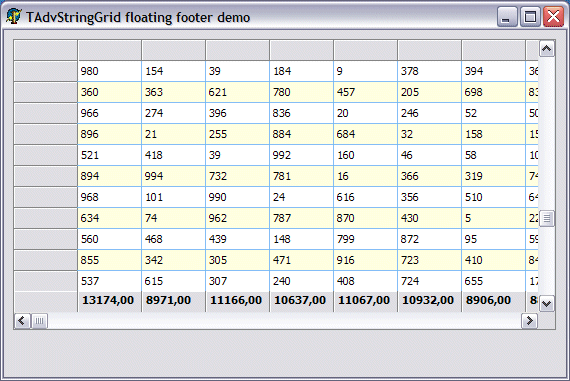Select the cell with value 378
The height and width of the screenshot is (381, 570).
click(429, 71)
